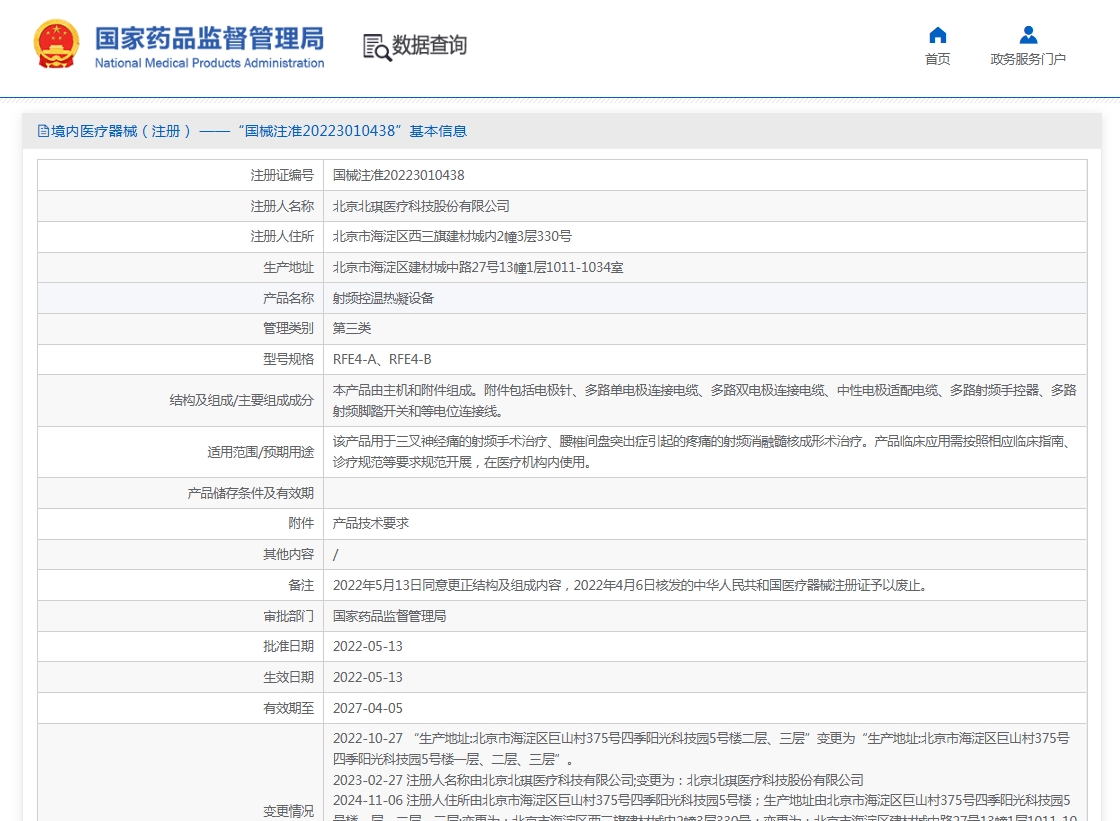Viewport: 1120px width, 821px height.
Task: Click the document icon before 境内医疗器械
Action: point(43,131)
